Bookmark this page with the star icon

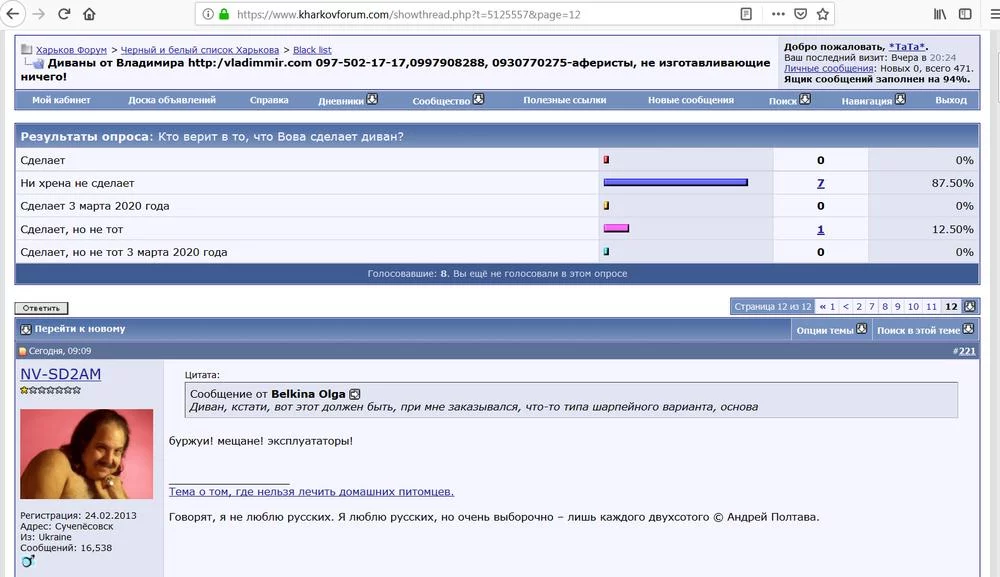pyautogui.click(x=822, y=14)
